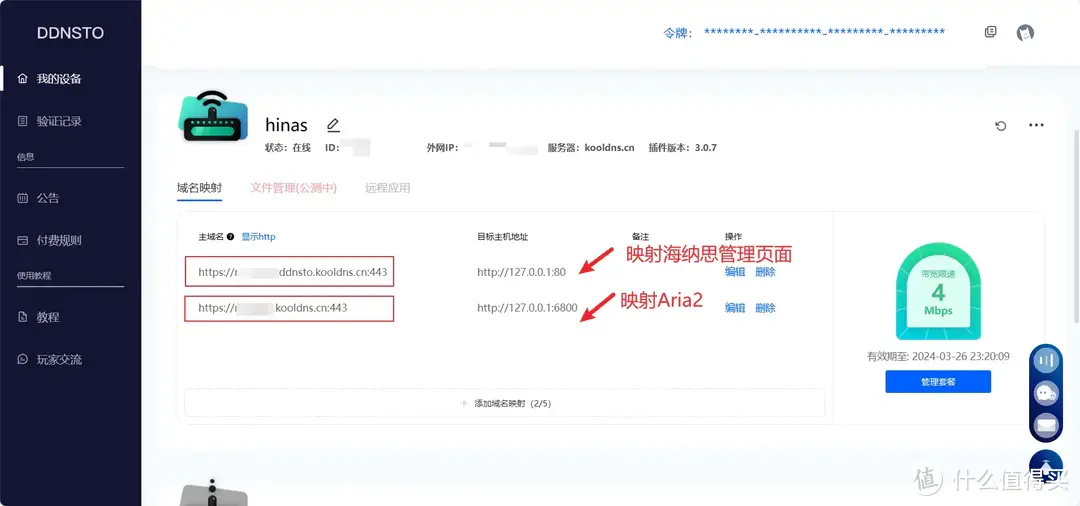Click the ddnsto.kooldns.cn:443 domain entry
The width and height of the screenshot is (1080, 506).
291,272
